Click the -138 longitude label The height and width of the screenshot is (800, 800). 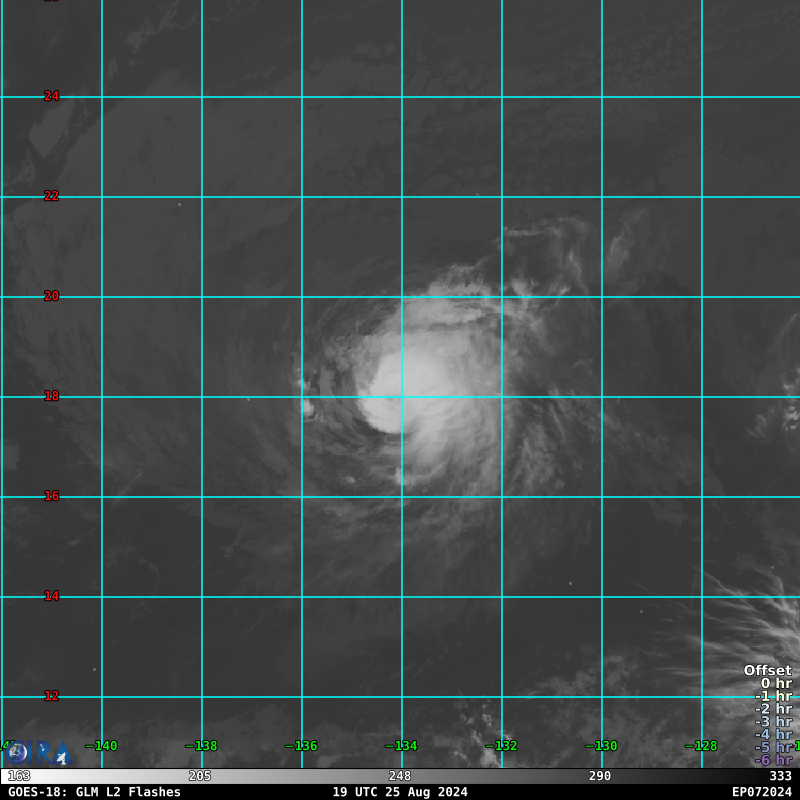202,746
